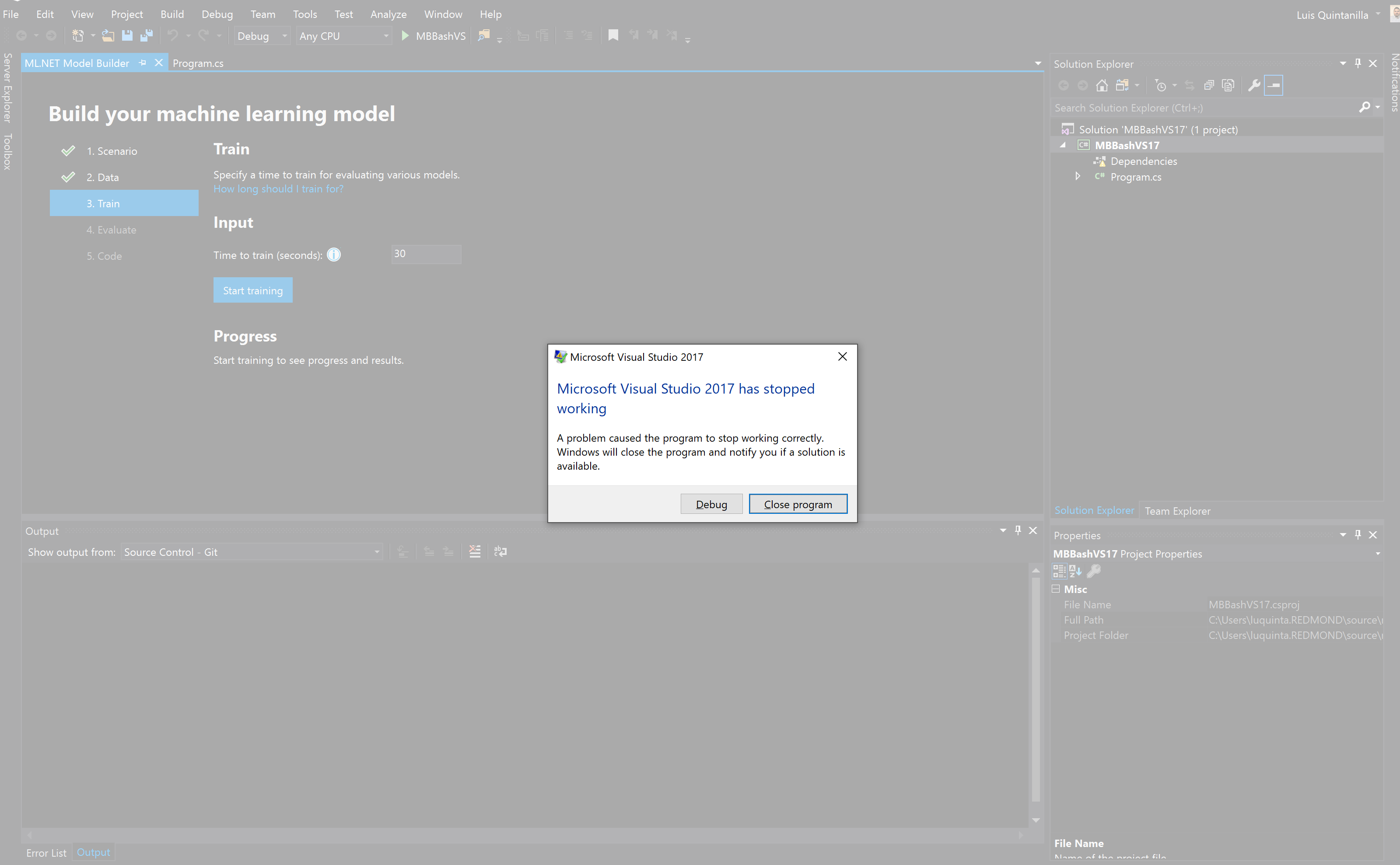Click the info icon beside Time to train
The width and height of the screenshot is (1400, 865).
(334, 255)
